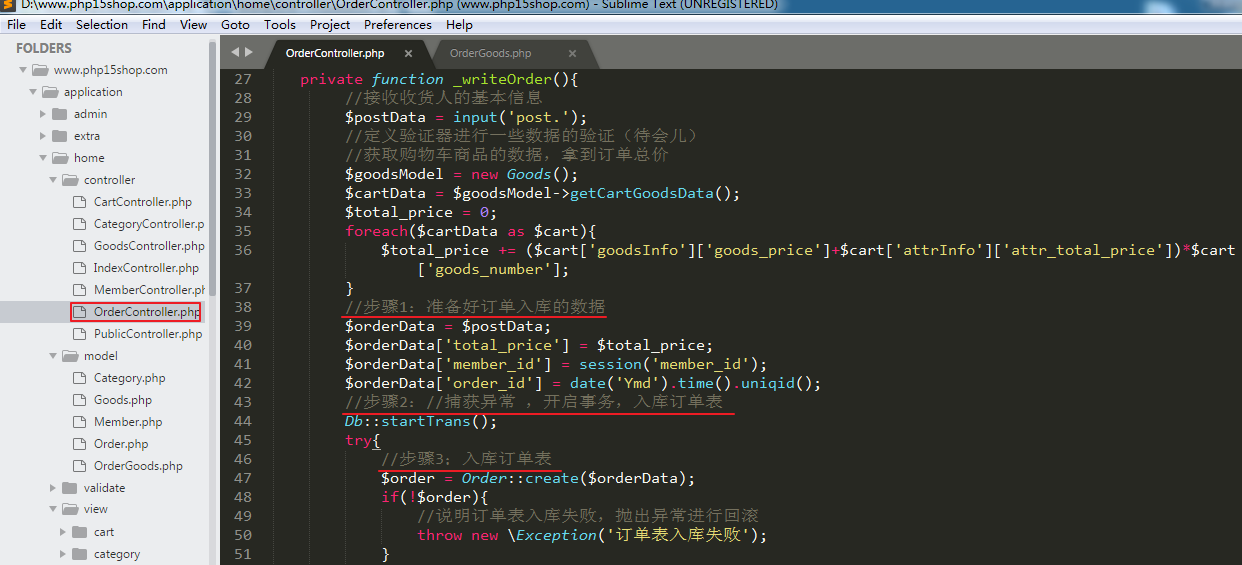
Task: Click the tab history forward arrow
Action: pyautogui.click(x=249, y=52)
